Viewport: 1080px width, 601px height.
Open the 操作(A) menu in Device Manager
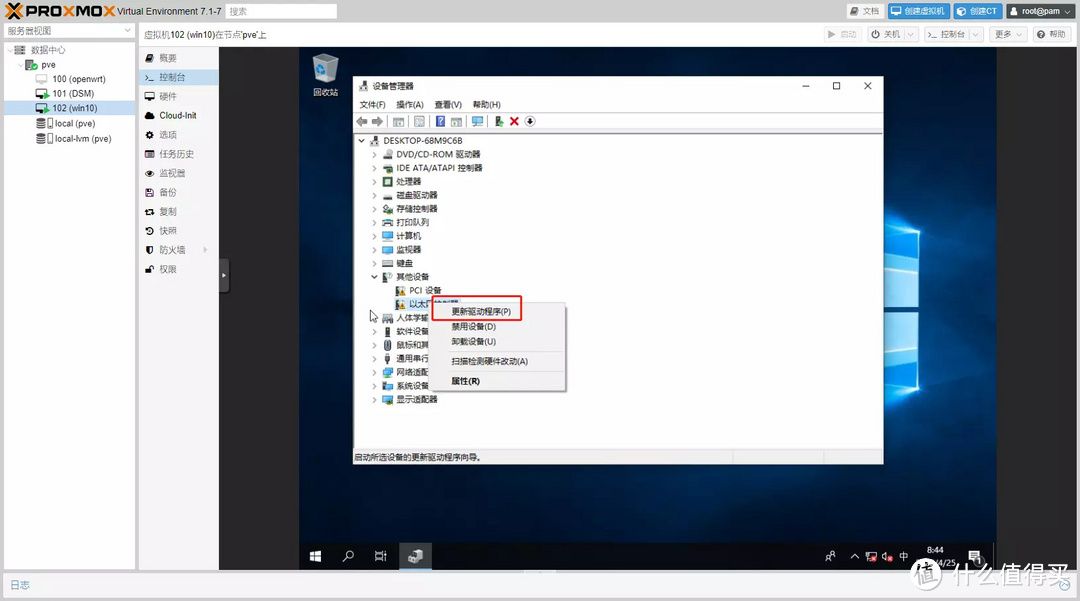pos(409,104)
